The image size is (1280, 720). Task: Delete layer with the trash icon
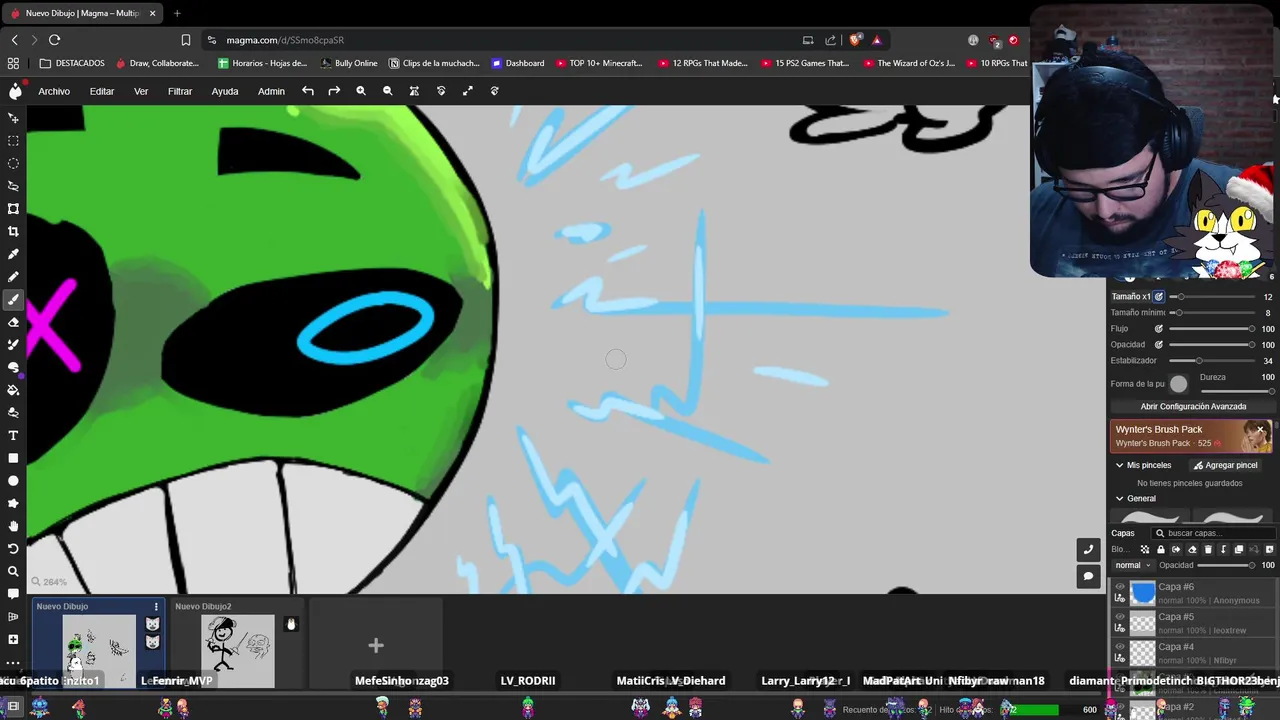tap(1208, 549)
